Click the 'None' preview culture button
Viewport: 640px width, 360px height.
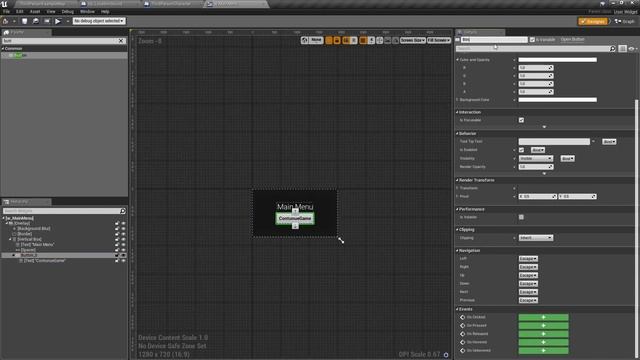316,40
